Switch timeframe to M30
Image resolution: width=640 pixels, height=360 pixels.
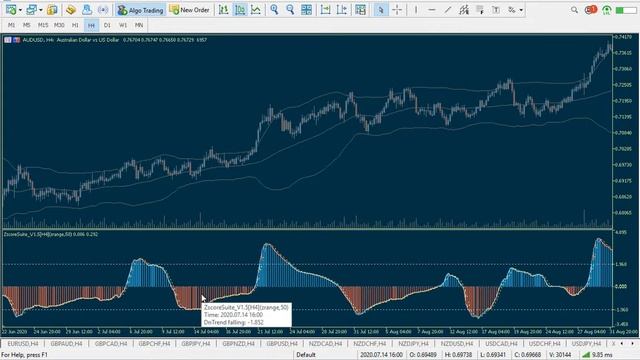tap(59, 25)
